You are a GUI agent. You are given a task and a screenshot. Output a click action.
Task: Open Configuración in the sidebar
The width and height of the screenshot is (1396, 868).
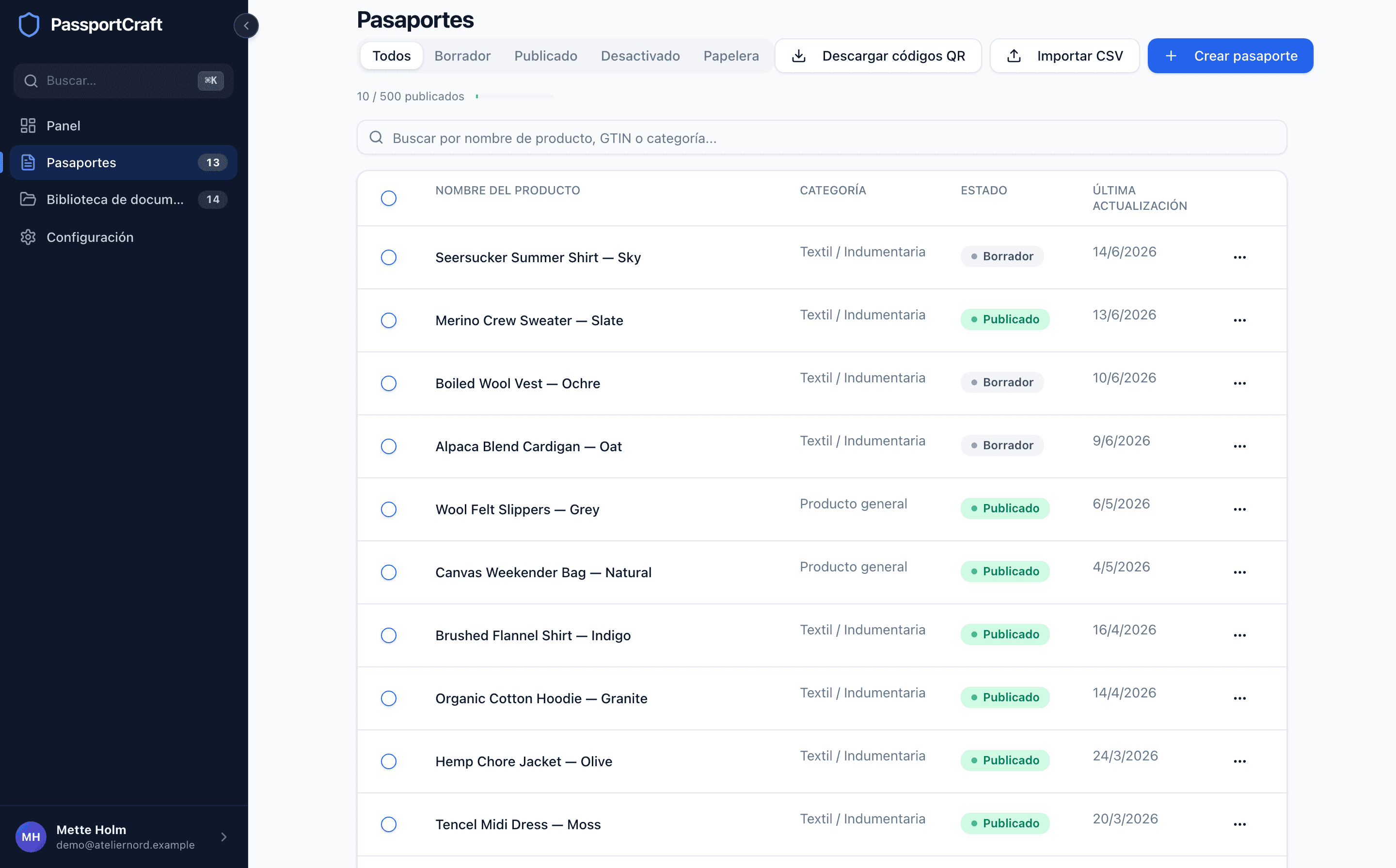point(124,237)
